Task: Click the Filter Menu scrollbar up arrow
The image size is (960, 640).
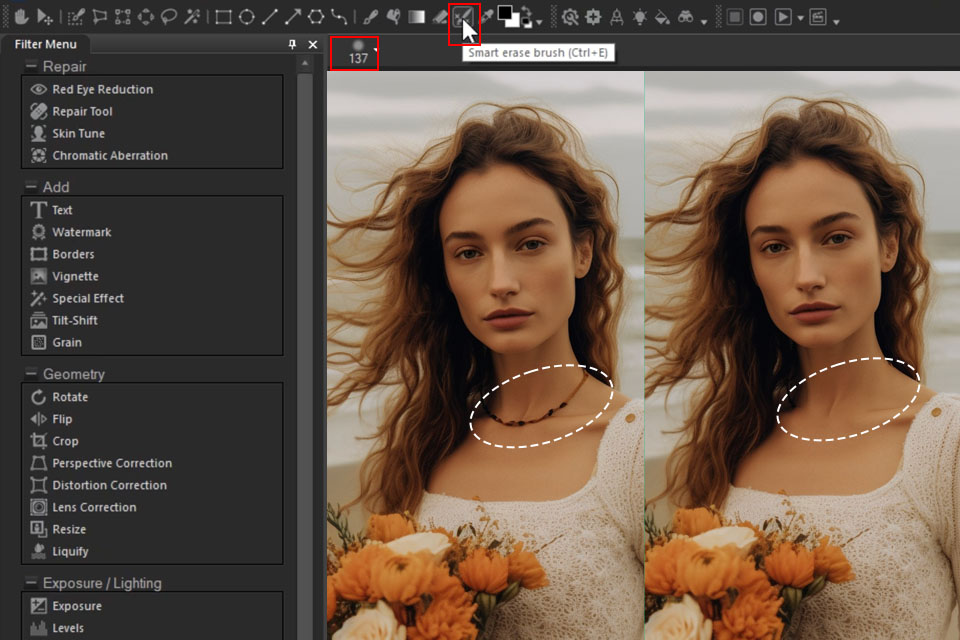Action: tap(306, 62)
